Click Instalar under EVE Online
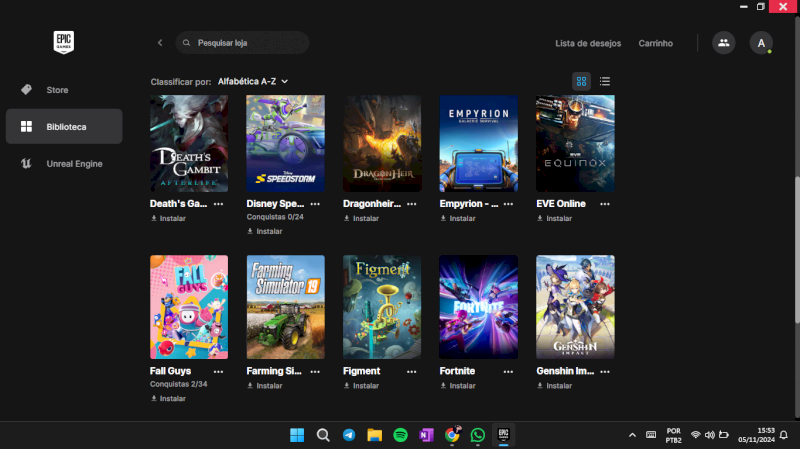Screen dimensions: 800x449 (x=559, y=218)
